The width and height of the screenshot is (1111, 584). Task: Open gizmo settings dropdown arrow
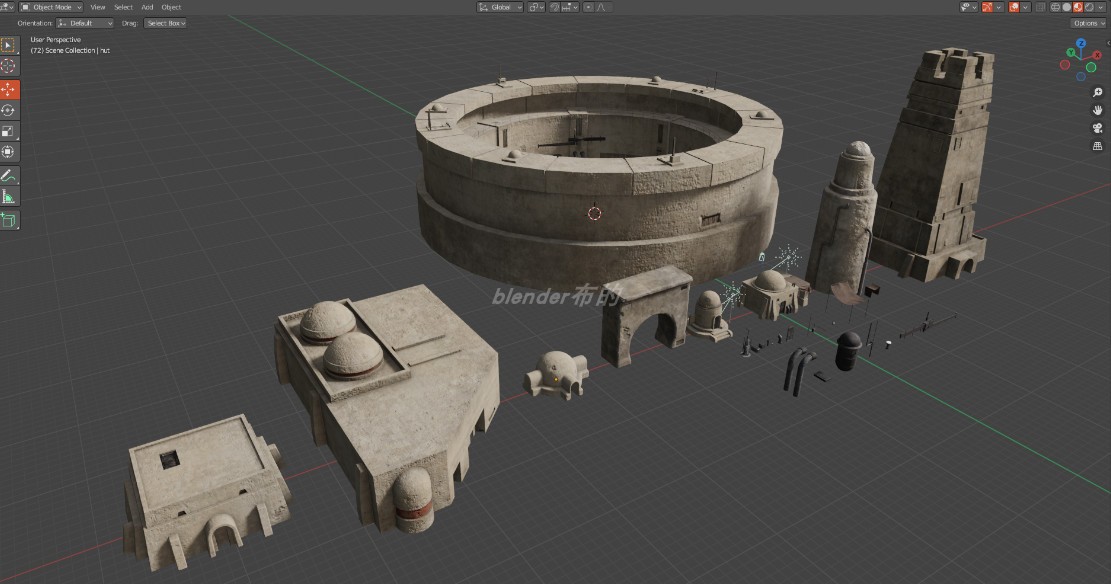[x=999, y=7]
